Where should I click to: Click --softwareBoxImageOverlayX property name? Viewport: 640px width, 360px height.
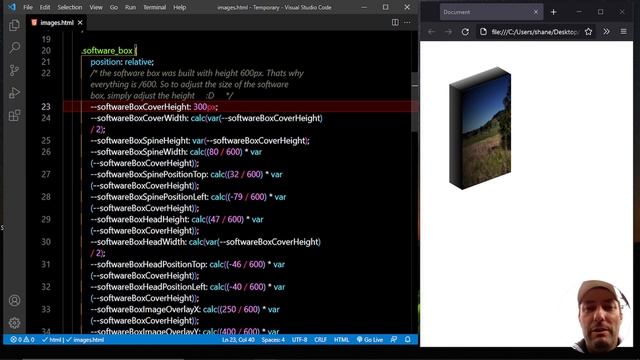(x=145, y=309)
